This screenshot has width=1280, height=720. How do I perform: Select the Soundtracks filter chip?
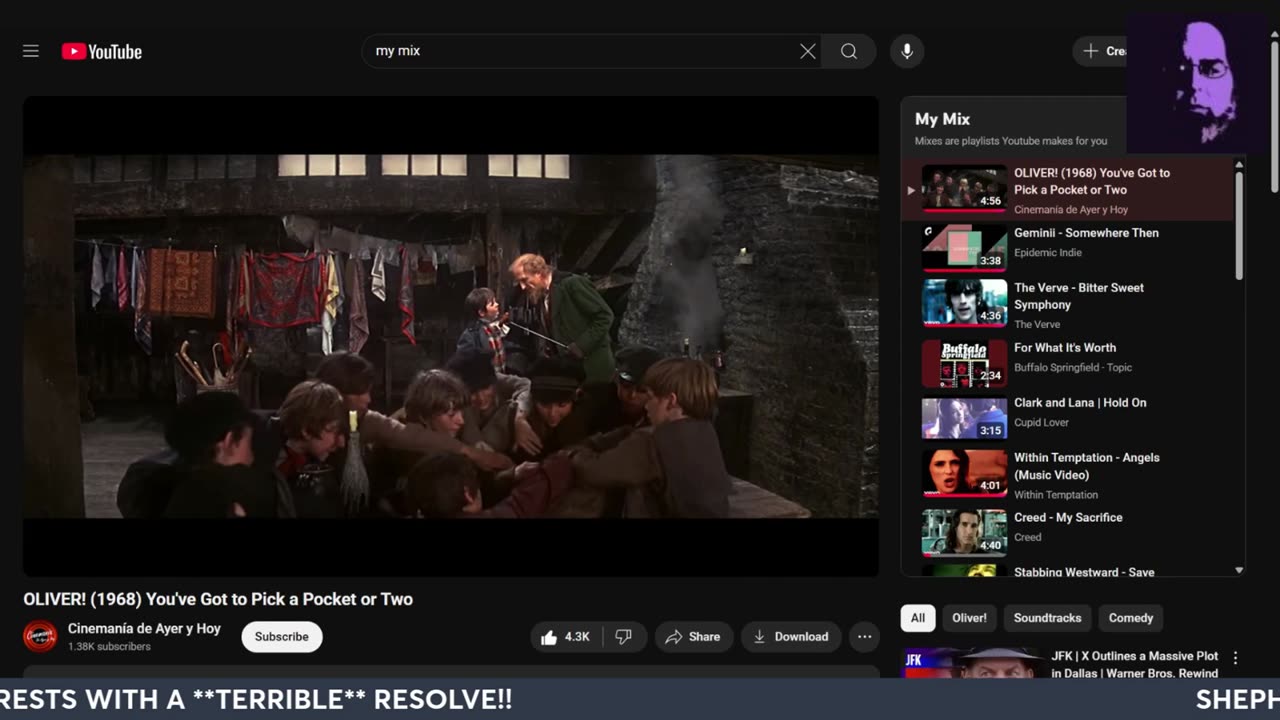[1047, 618]
